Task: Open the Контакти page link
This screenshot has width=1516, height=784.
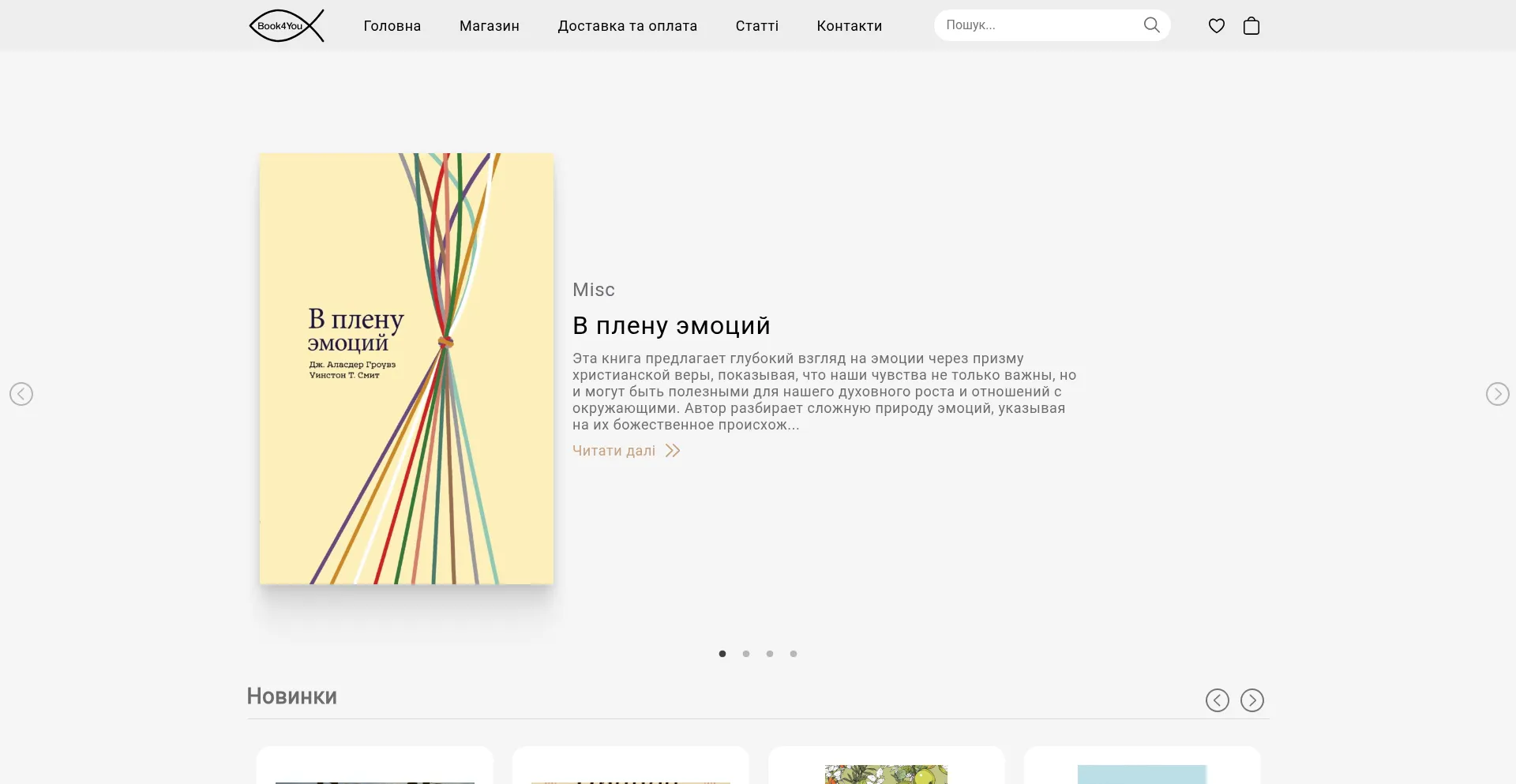Action: pyautogui.click(x=849, y=26)
